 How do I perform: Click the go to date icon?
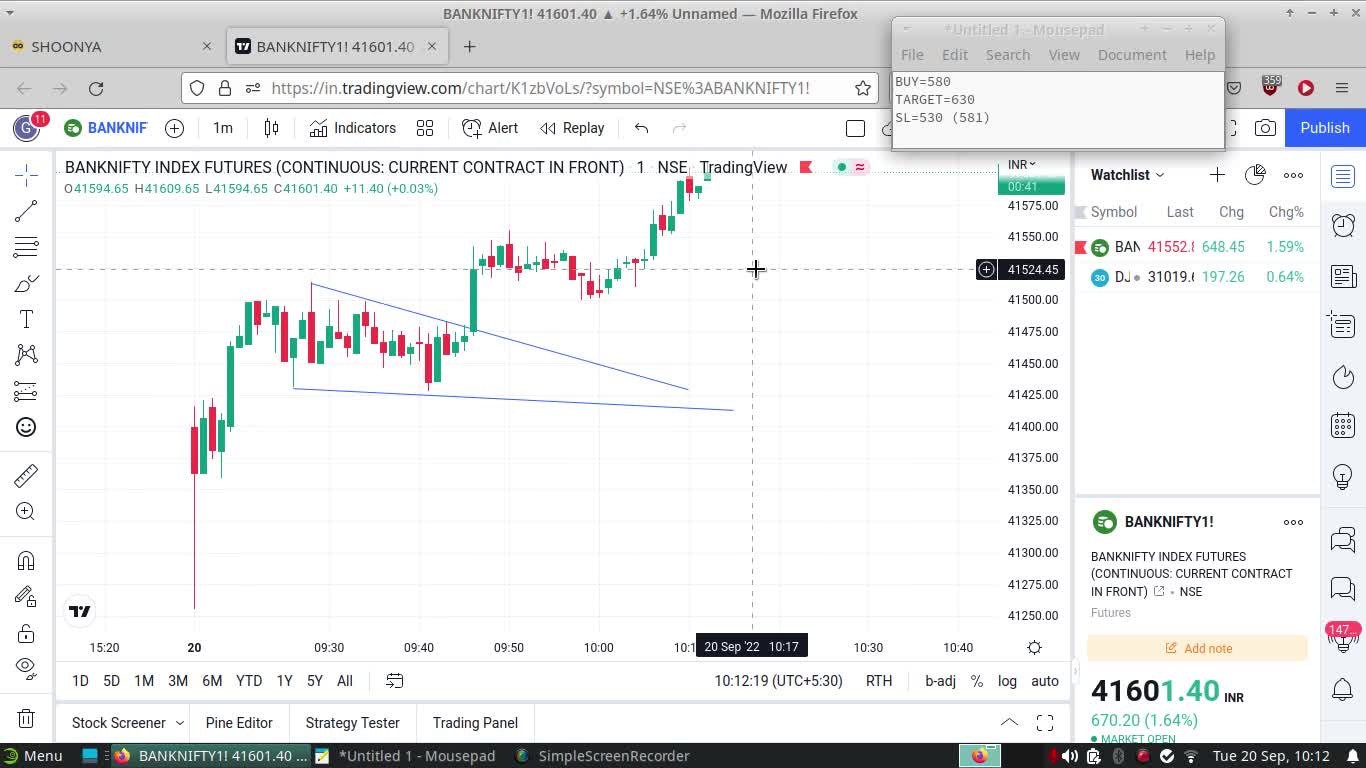[395, 681]
